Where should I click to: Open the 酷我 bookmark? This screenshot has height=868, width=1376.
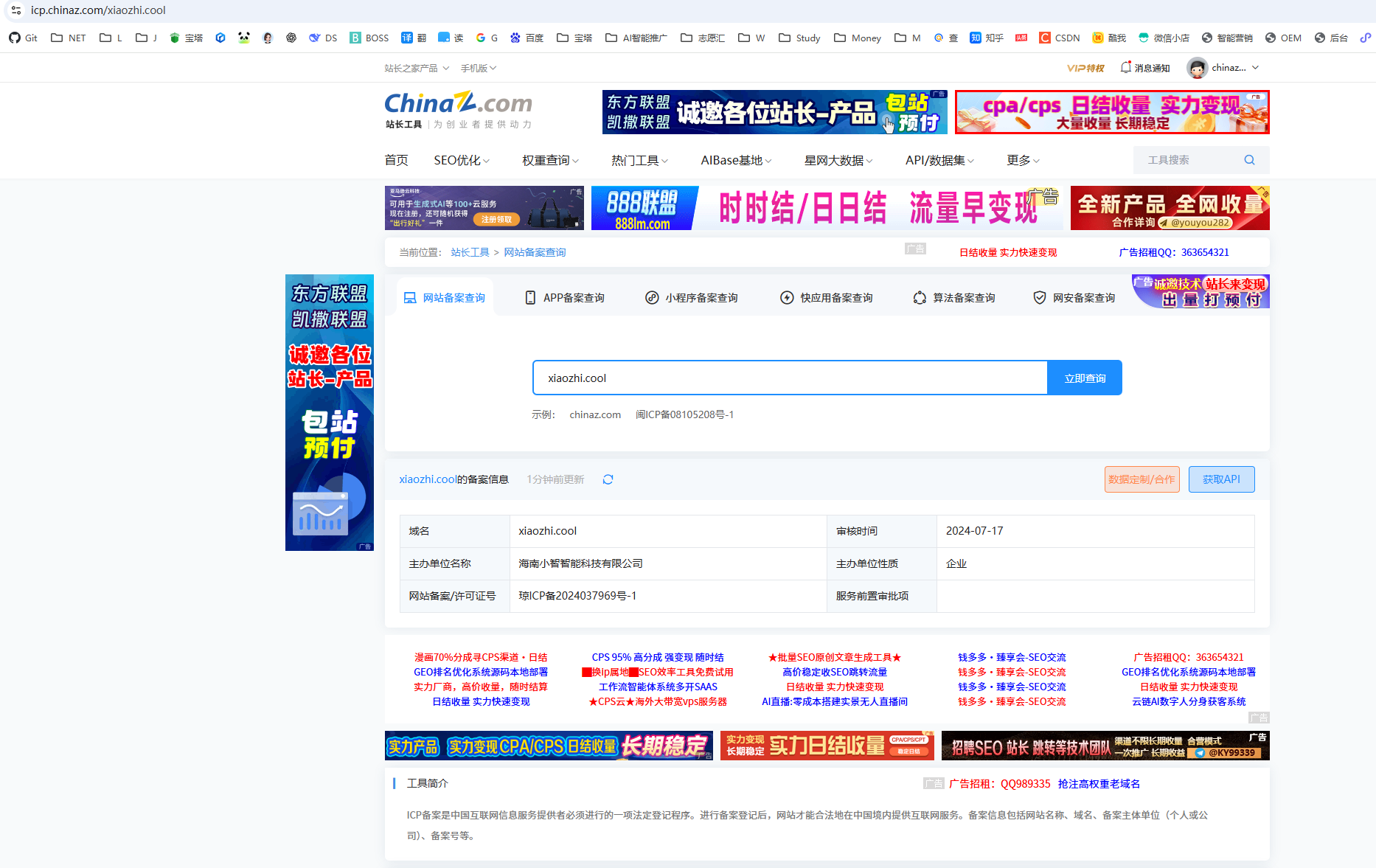click(x=1109, y=38)
